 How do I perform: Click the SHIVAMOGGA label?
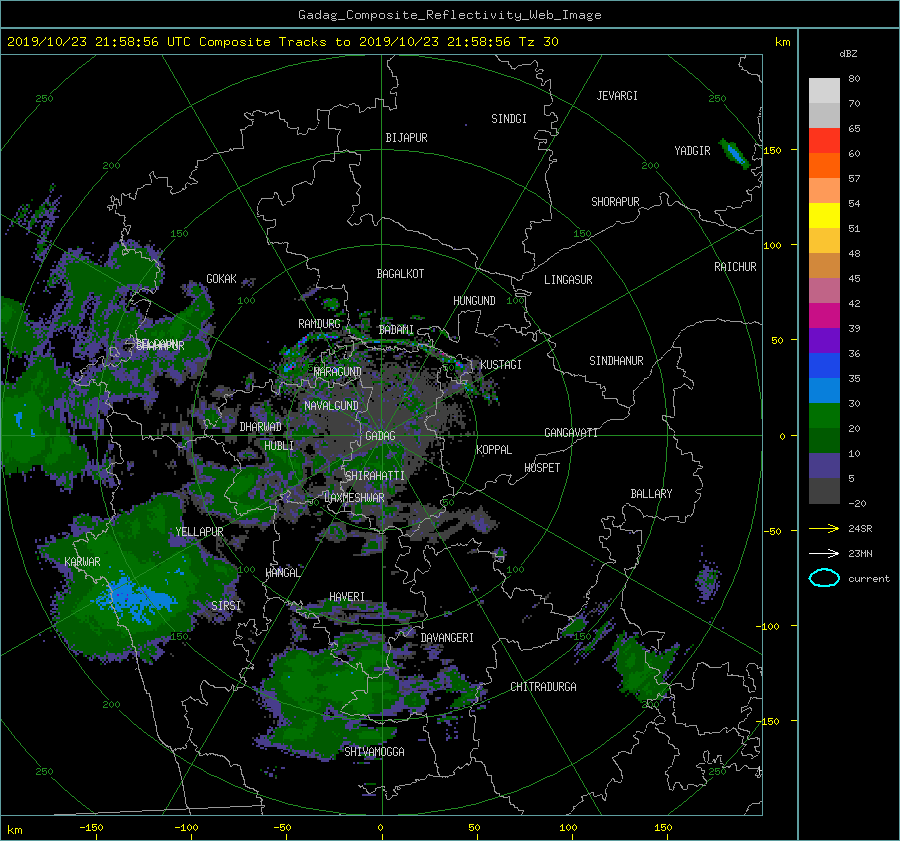[x=374, y=752]
